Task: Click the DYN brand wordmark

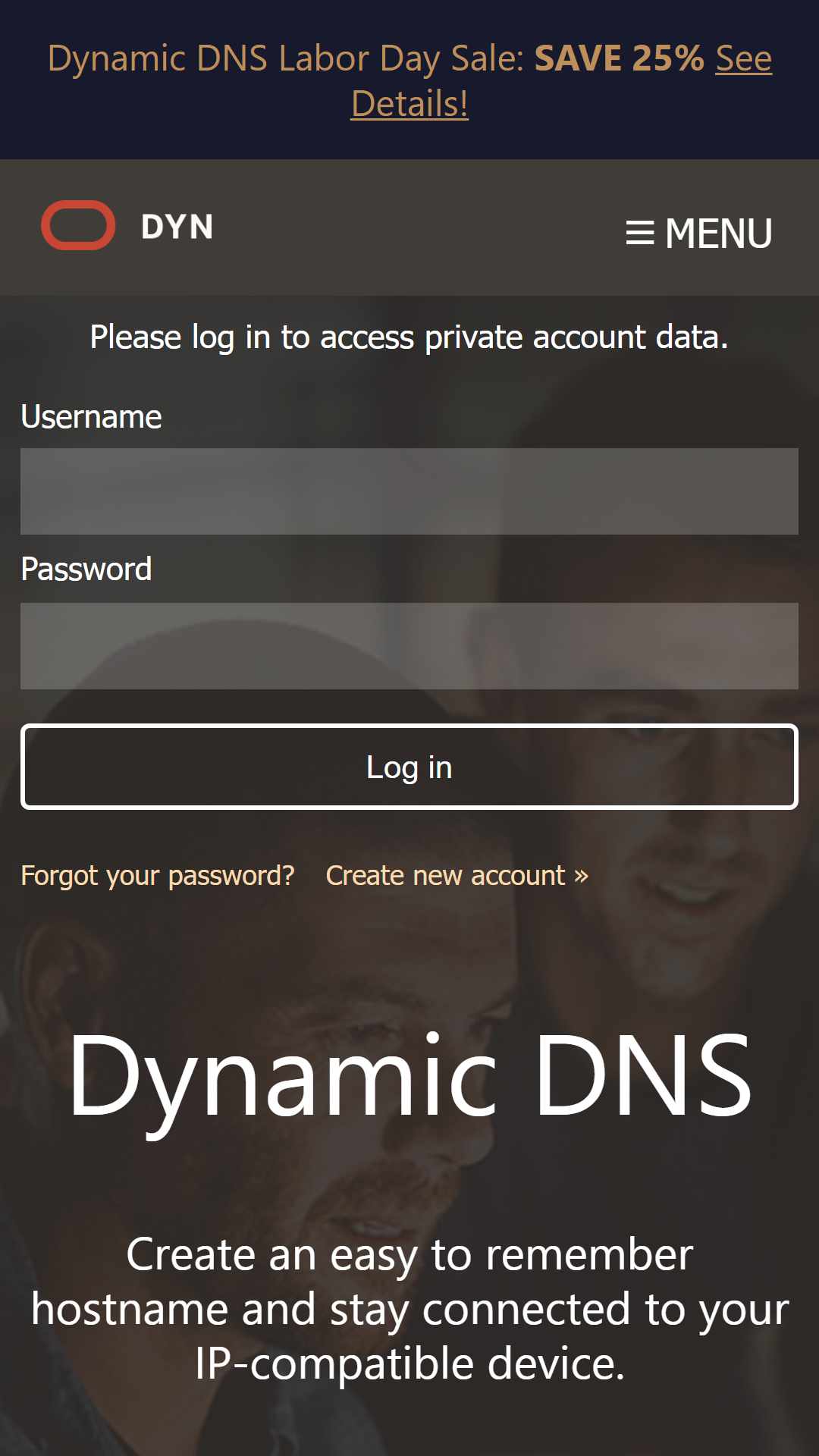Action: coord(177,227)
